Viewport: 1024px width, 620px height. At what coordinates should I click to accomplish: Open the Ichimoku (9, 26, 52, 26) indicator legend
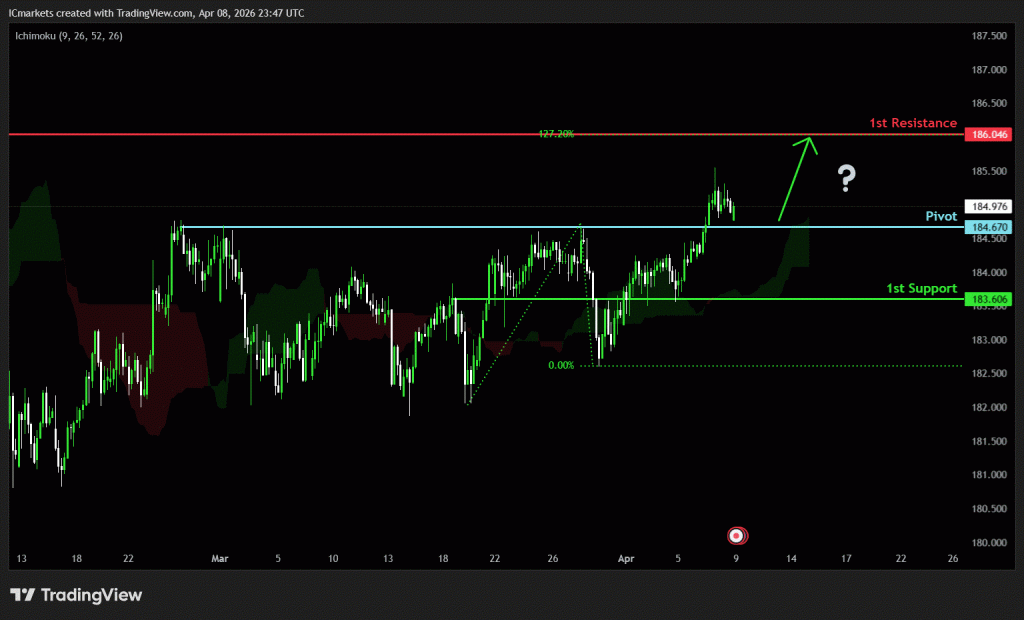pos(68,36)
